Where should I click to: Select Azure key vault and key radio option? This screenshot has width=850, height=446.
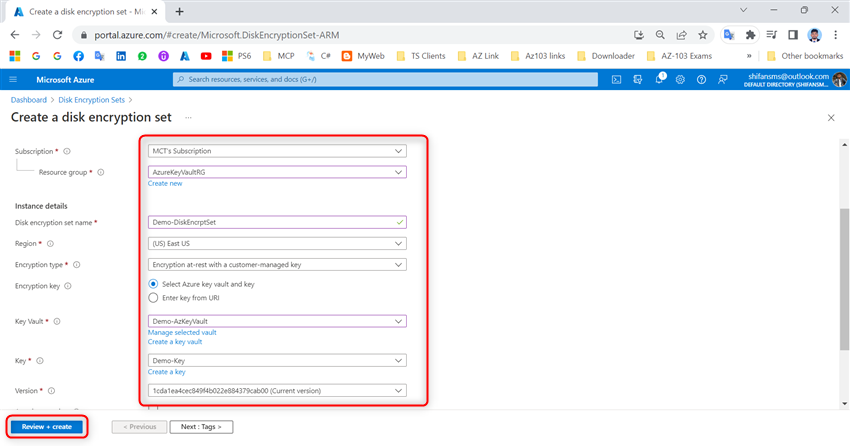(153, 284)
